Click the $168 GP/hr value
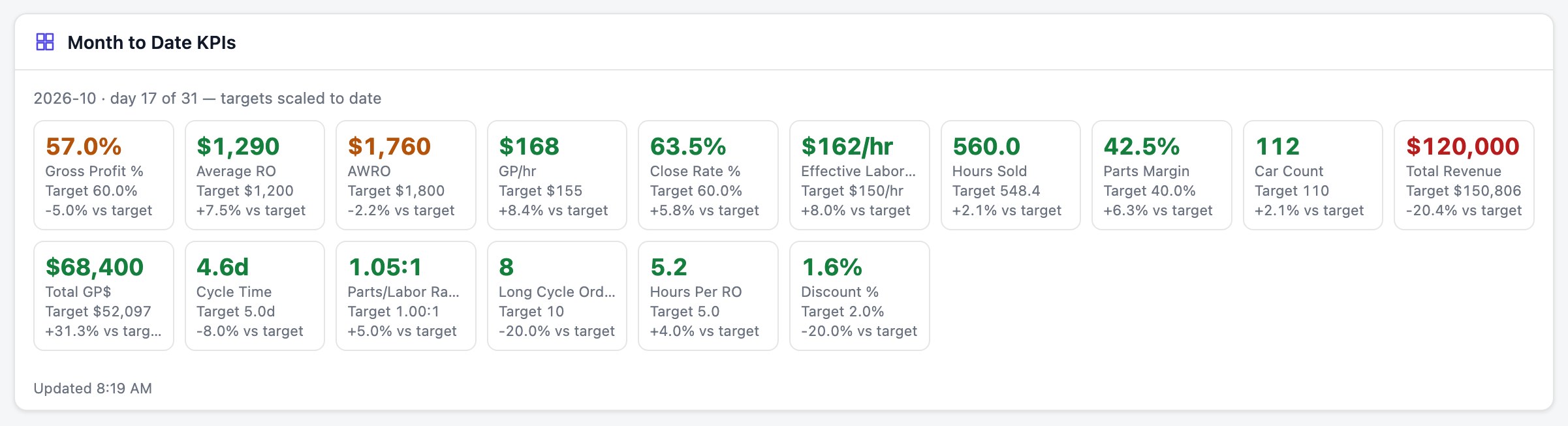The width and height of the screenshot is (1568, 426). tap(529, 146)
